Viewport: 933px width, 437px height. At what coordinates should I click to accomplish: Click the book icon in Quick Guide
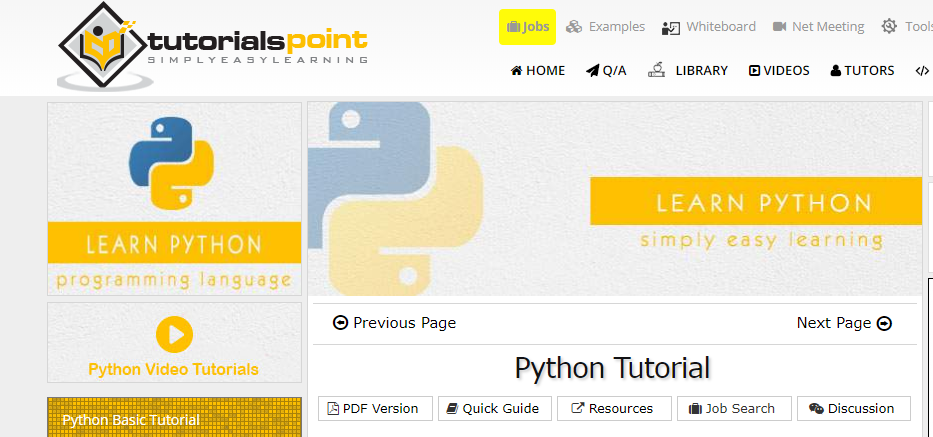click(452, 408)
